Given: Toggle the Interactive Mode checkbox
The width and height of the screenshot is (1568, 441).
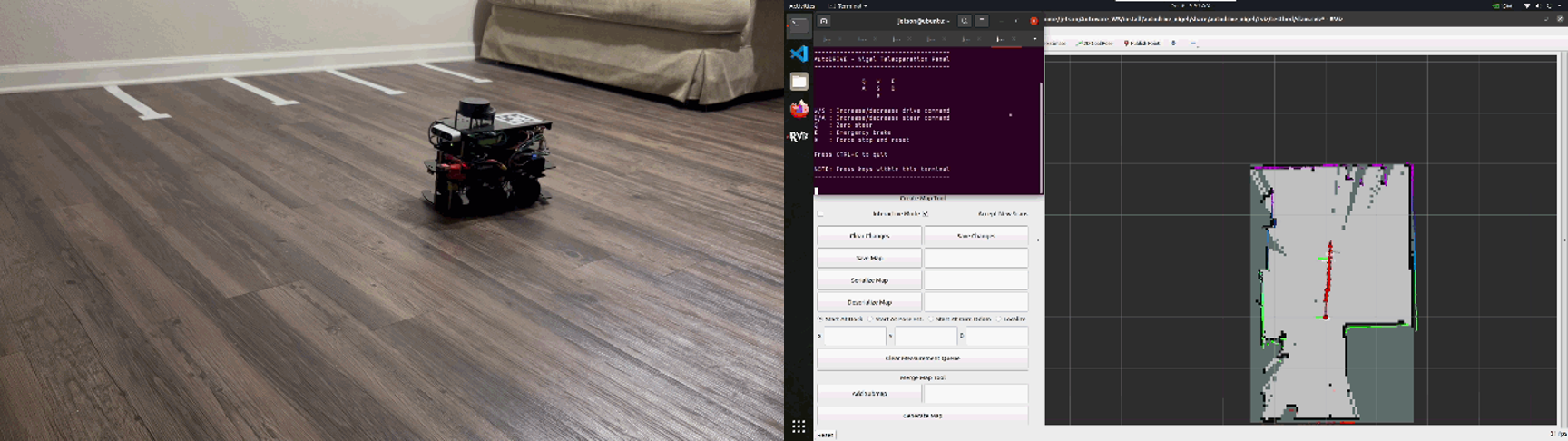Looking at the screenshot, I should pos(820,214).
